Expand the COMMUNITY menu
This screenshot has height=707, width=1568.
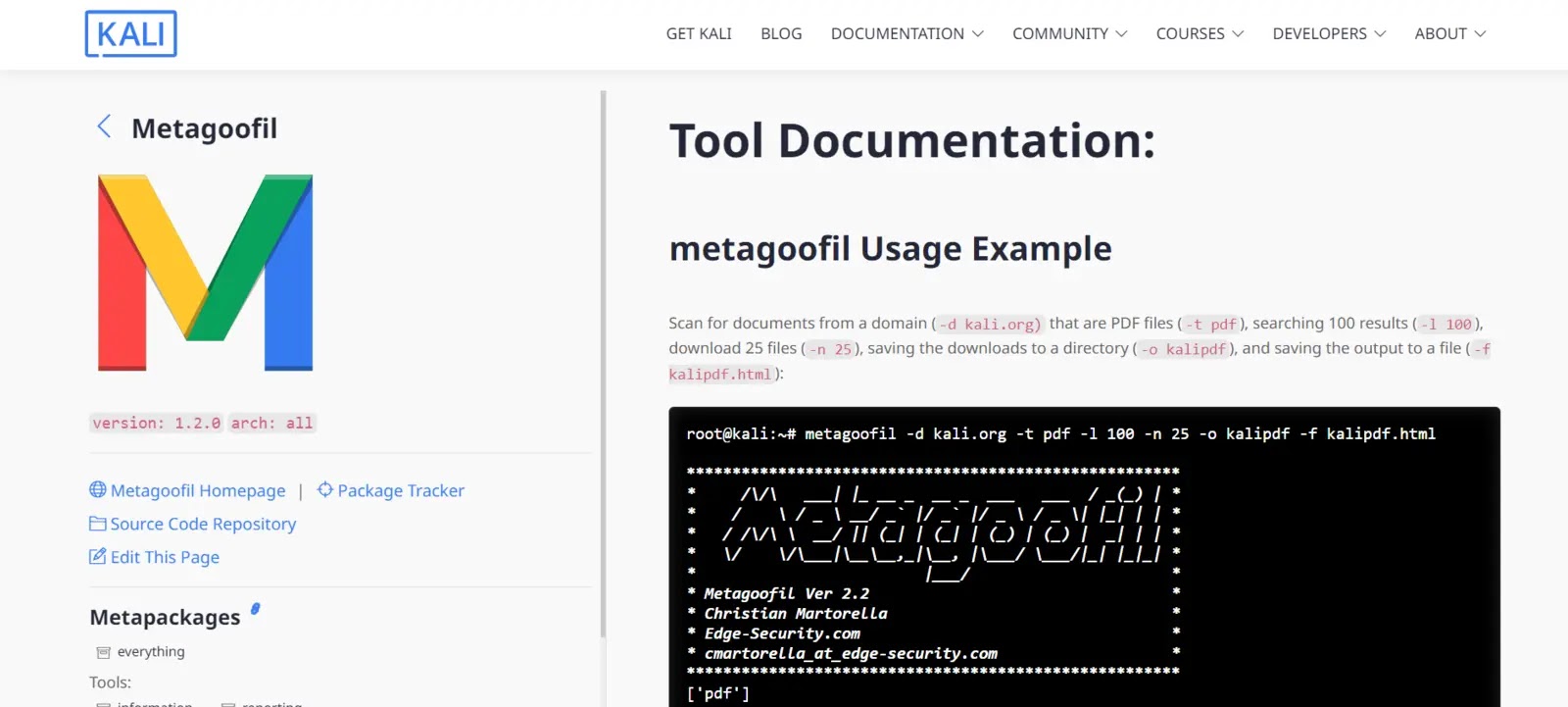coord(1069,33)
